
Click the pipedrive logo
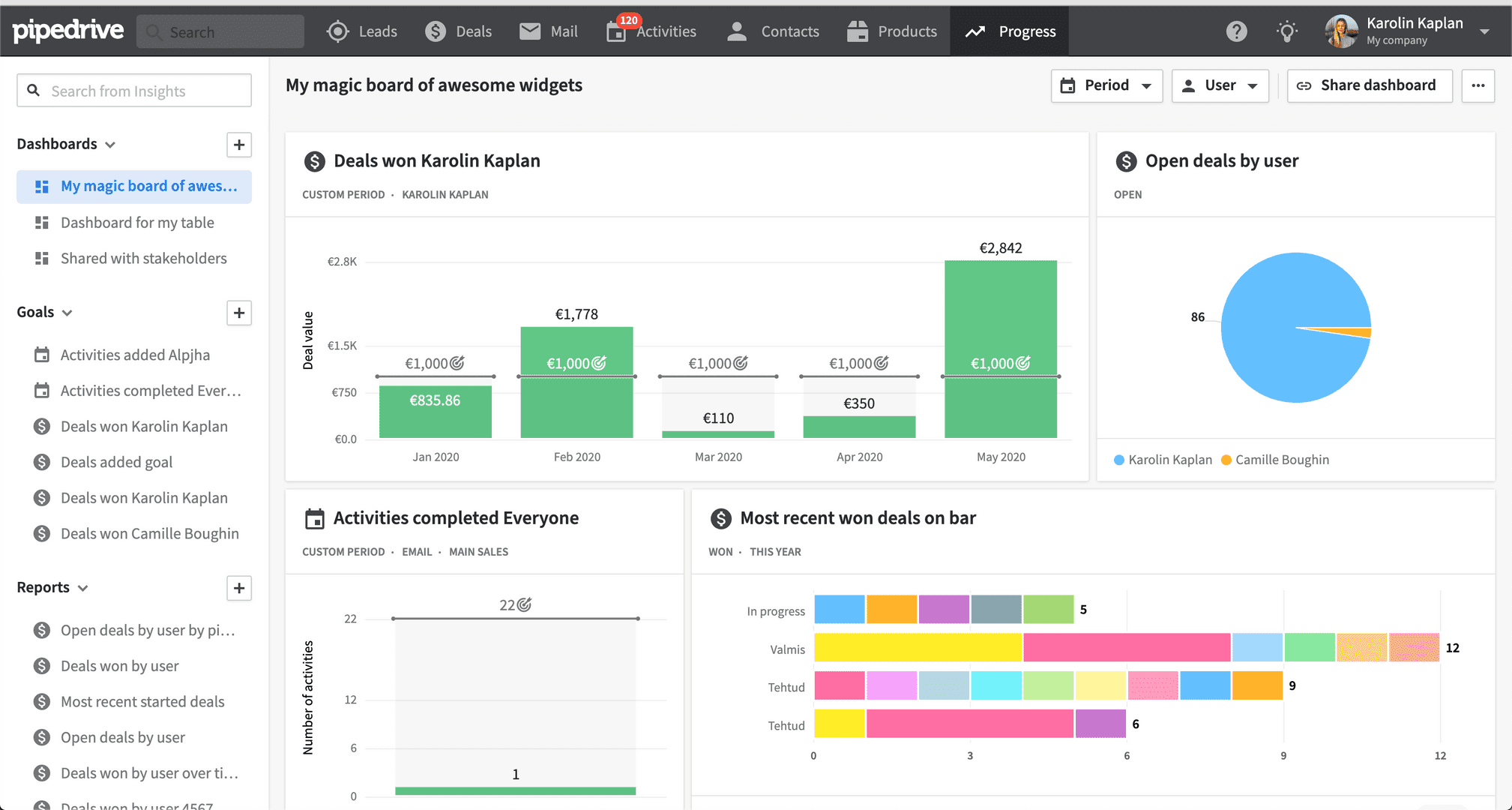68,31
